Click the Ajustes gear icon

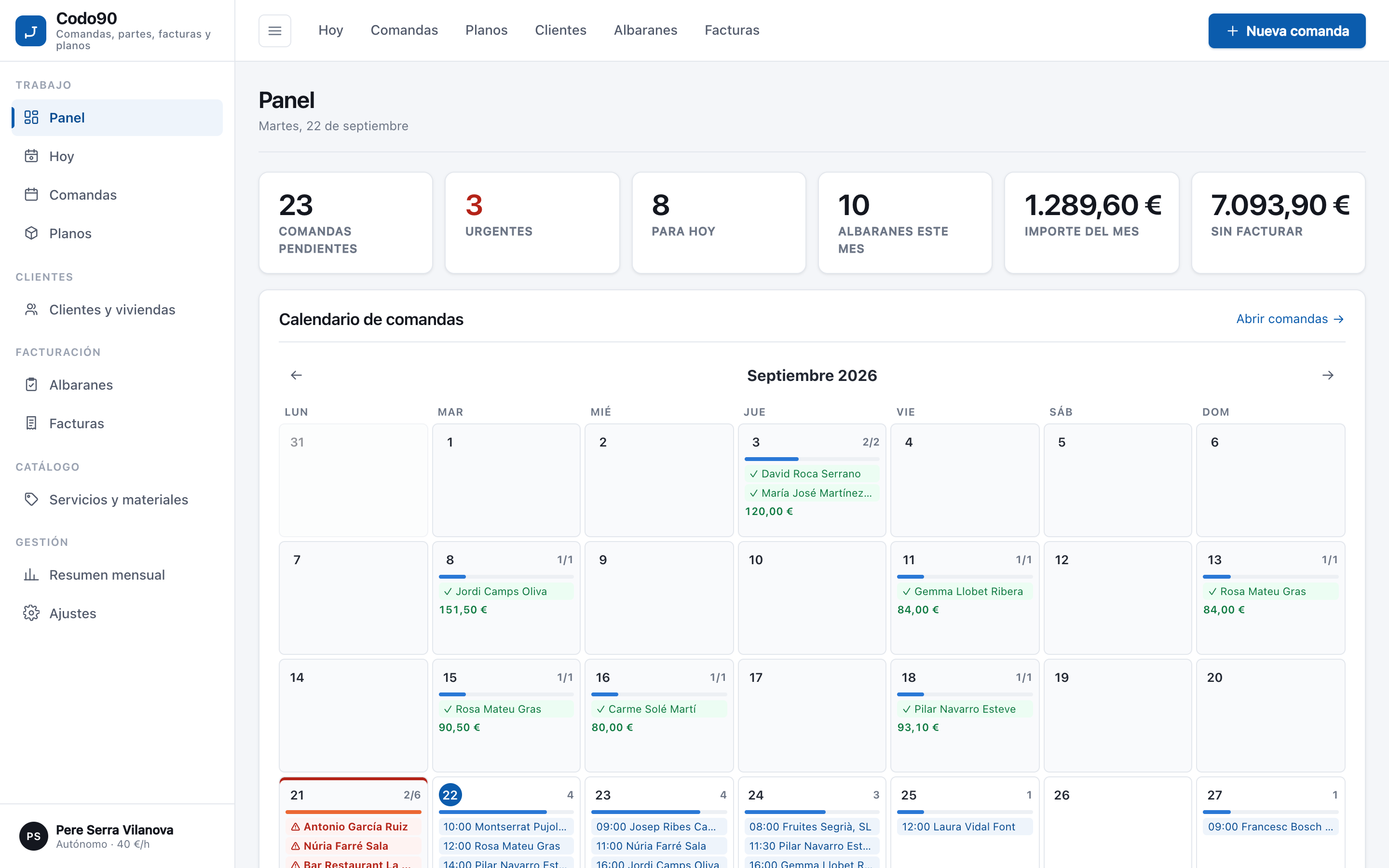coord(31,613)
